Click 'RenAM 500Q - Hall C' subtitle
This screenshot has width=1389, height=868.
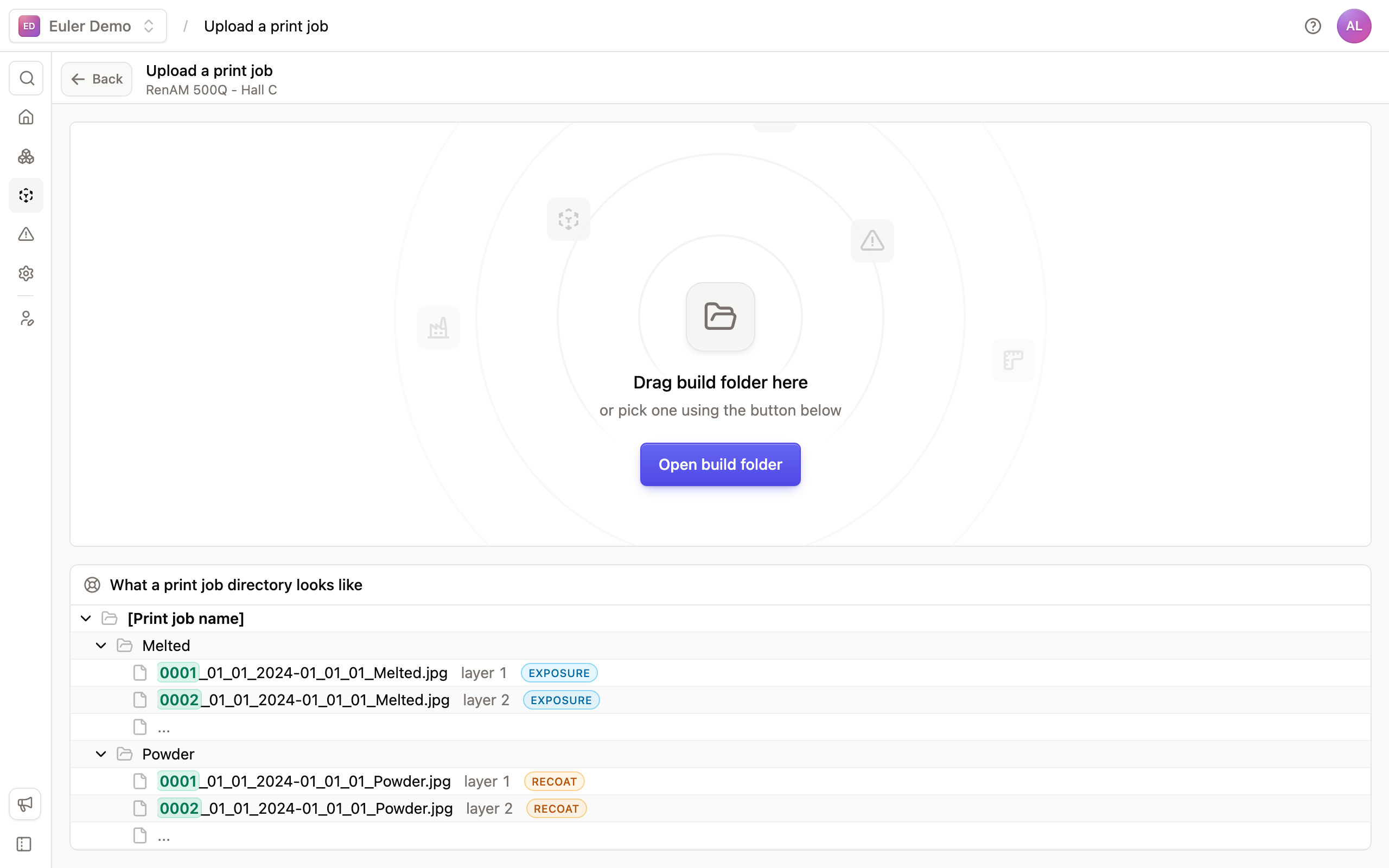coord(211,90)
